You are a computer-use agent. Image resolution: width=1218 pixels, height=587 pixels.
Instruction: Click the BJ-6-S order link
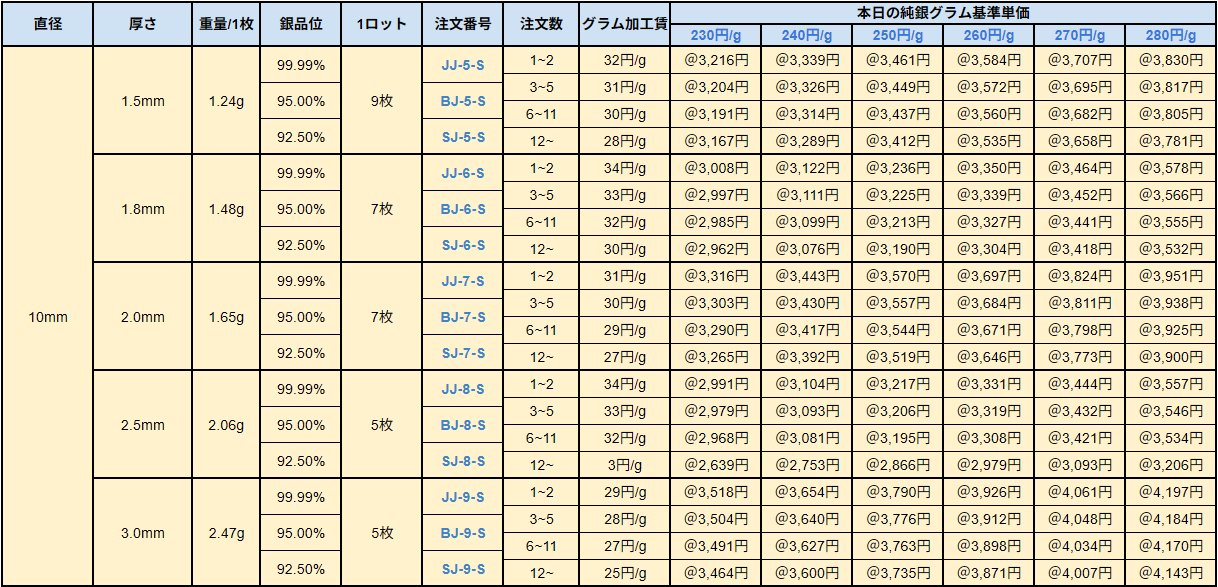tap(463, 209)
